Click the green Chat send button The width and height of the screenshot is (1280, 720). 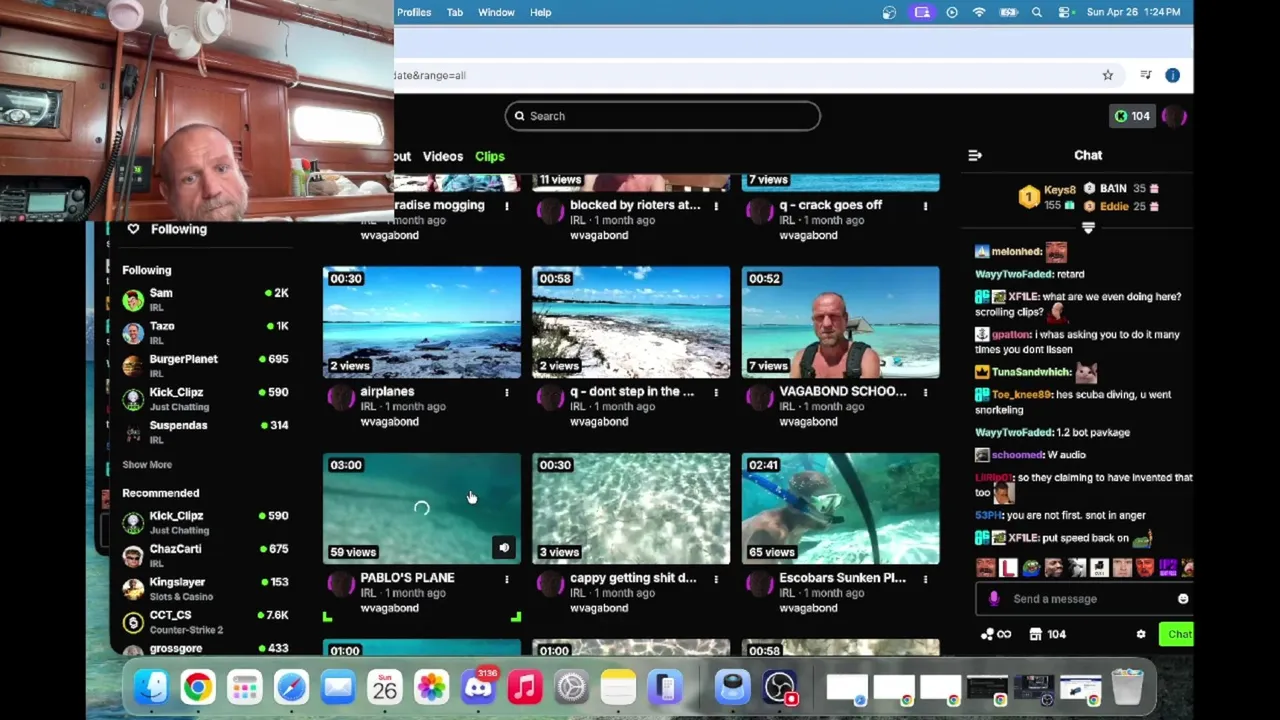1178,634
